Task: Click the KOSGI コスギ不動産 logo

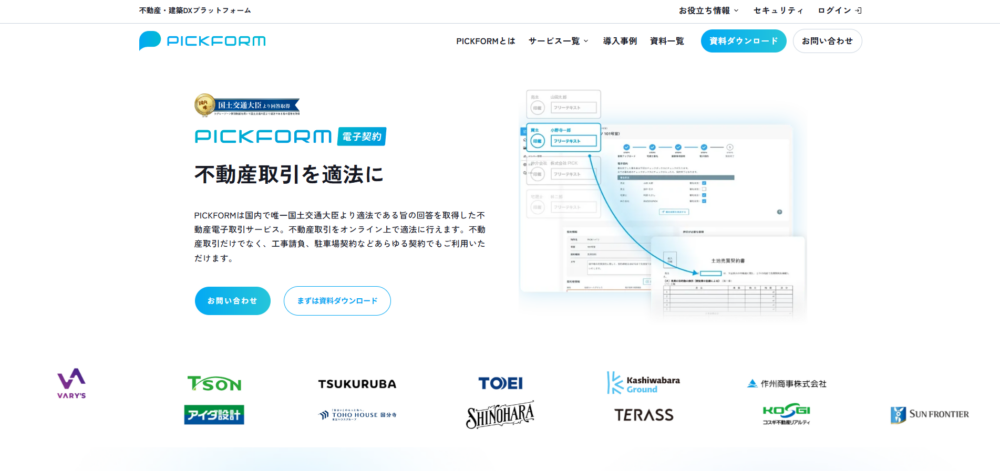Action: (x=786, y=415)
